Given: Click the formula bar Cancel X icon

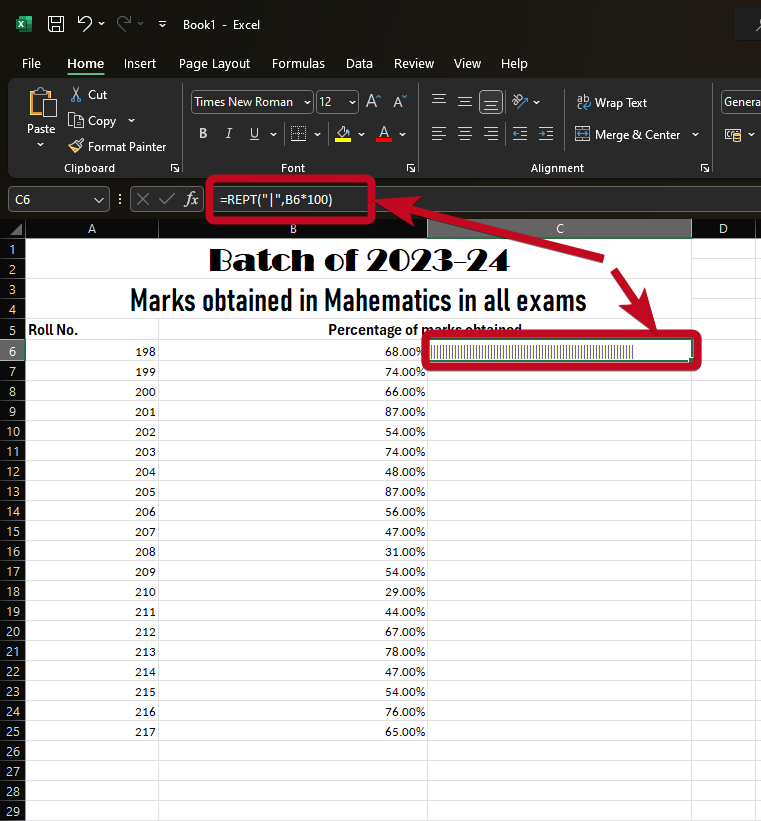Looking at the screenshot, I should tap(142, 199).
